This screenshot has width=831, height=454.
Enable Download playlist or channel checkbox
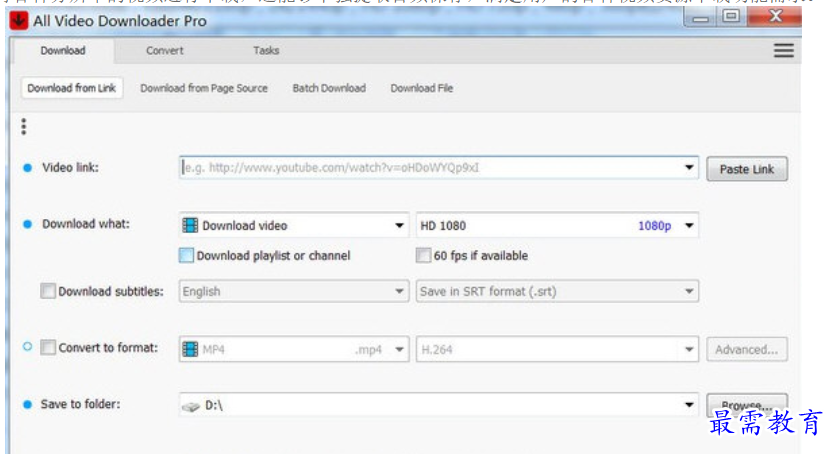tap(186, 255)
